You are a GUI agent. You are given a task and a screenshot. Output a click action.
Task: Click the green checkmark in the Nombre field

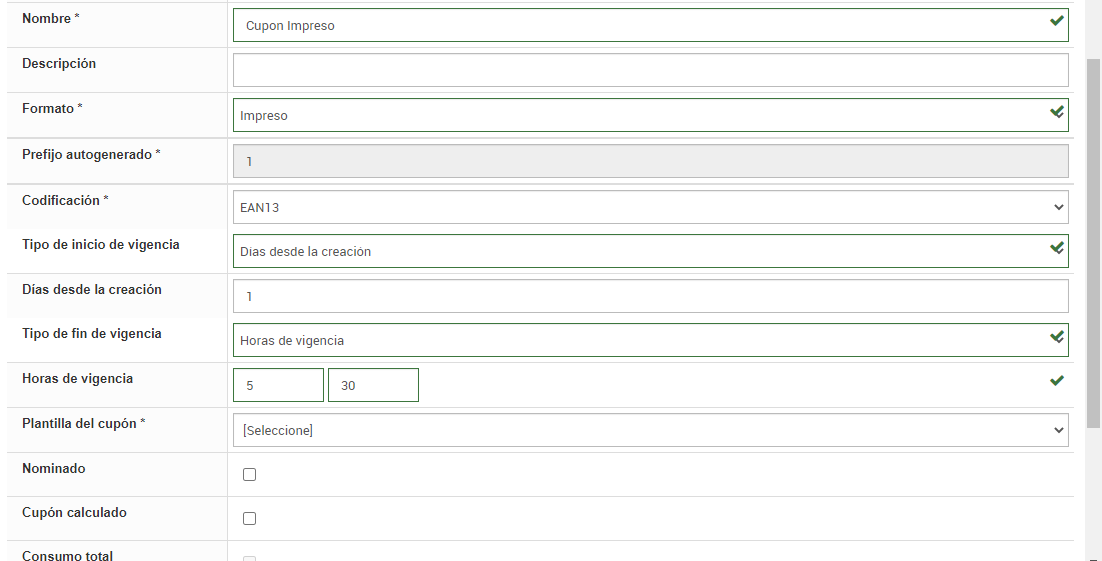(1056, 21)
